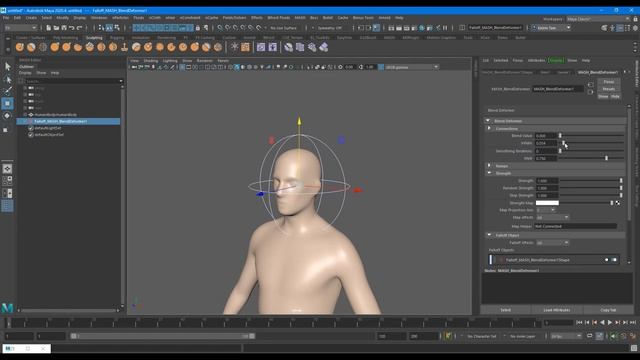Select the arrow Select tool in the toolbox
Screen dimensions: 640x360
click(x=8, y=67)
